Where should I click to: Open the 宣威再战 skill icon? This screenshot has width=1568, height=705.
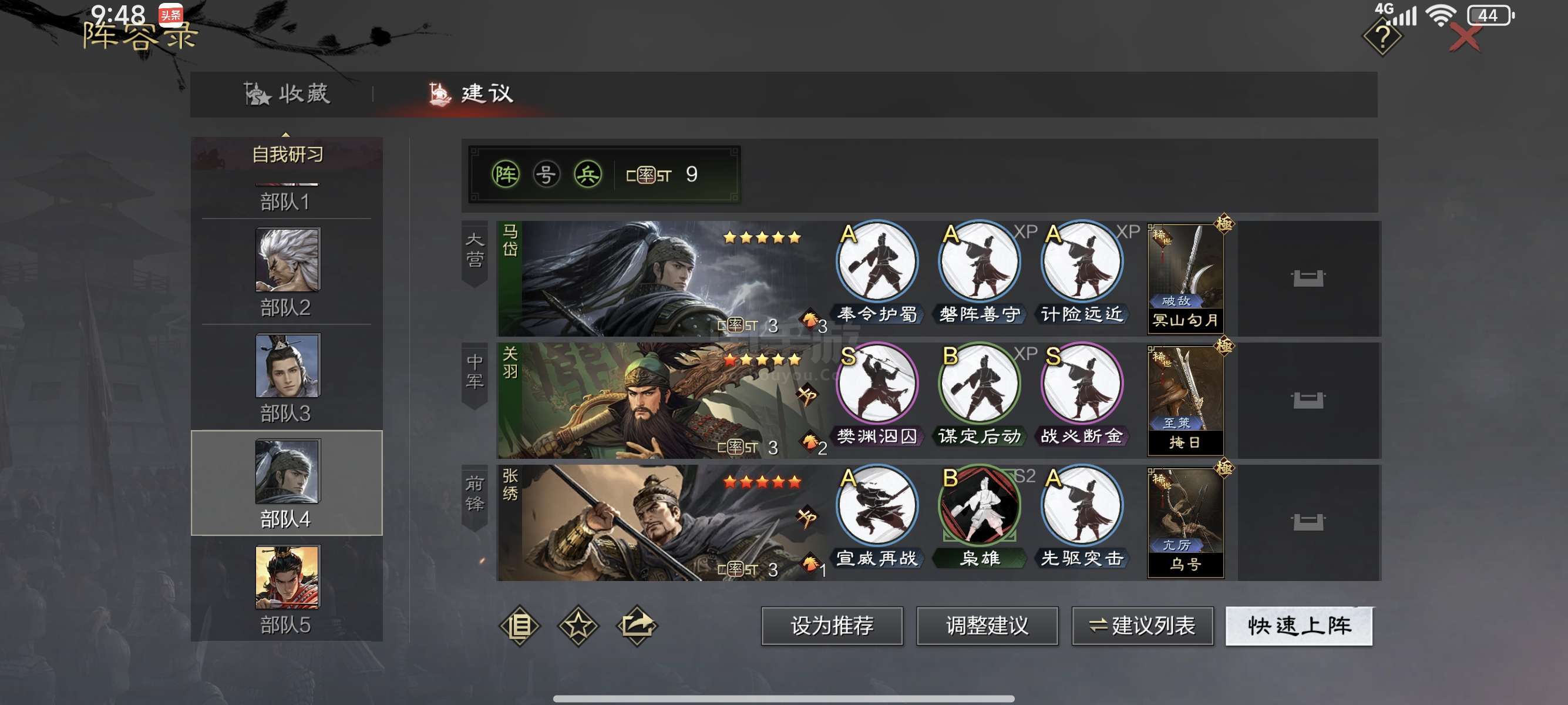coord(877,505)
